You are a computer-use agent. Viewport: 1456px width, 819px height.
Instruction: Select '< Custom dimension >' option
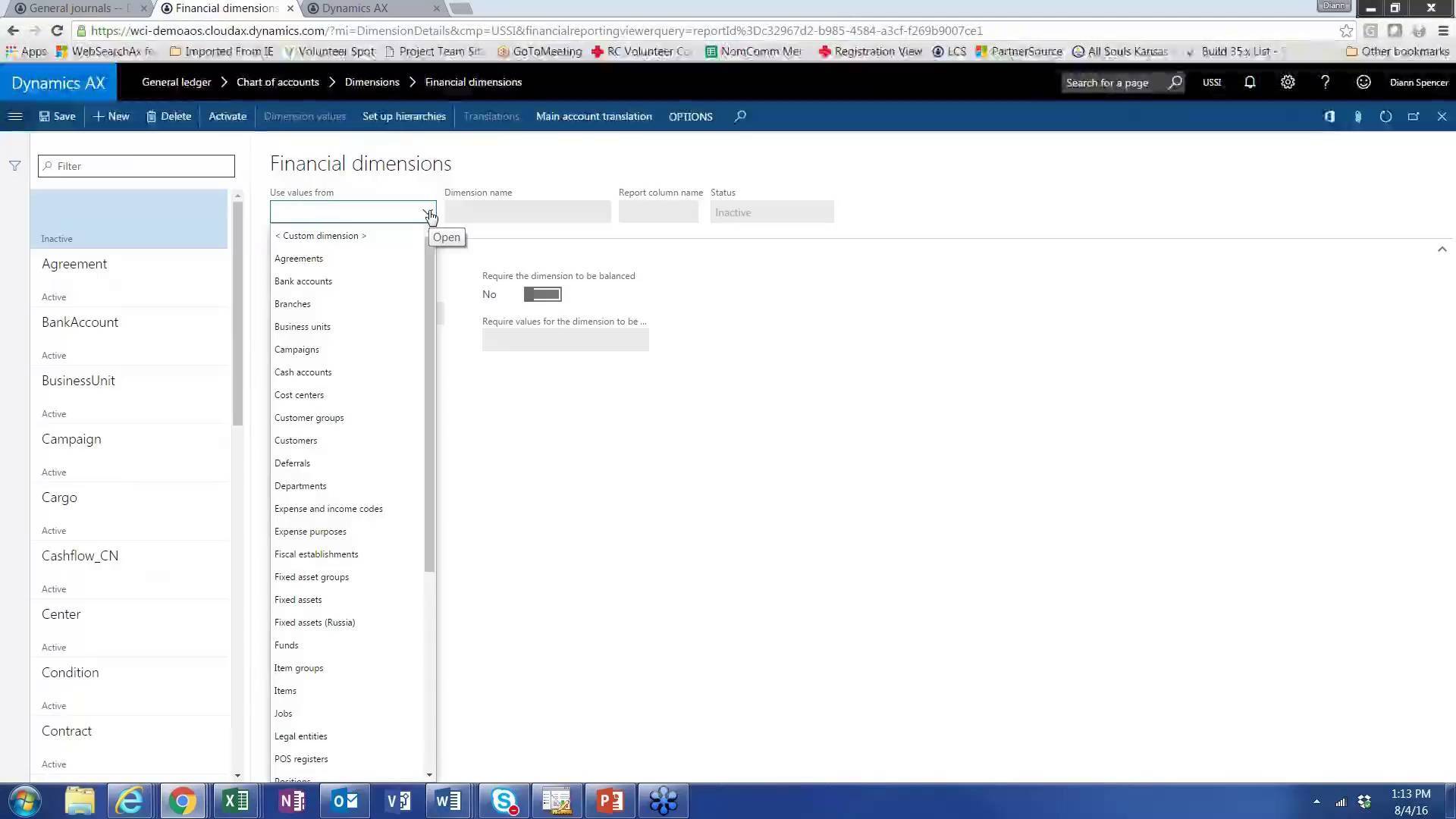click(320, 235)
